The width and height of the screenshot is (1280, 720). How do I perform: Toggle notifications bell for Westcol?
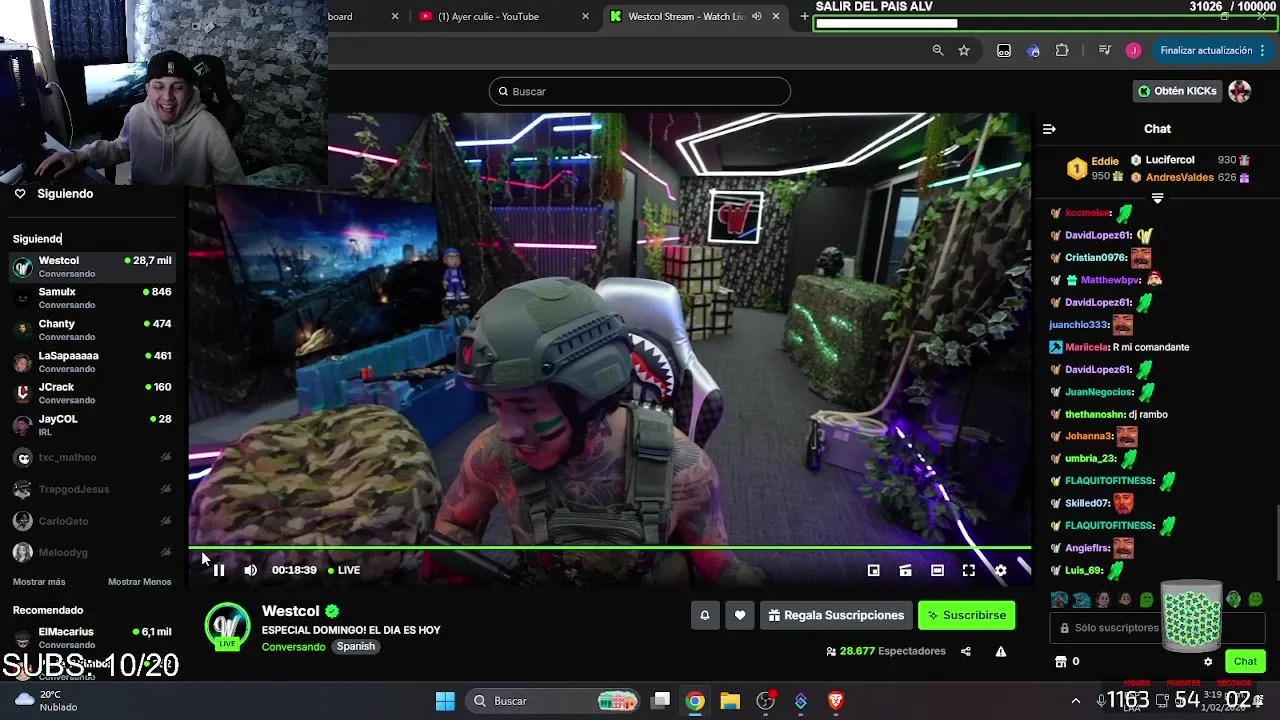[704, 615]
